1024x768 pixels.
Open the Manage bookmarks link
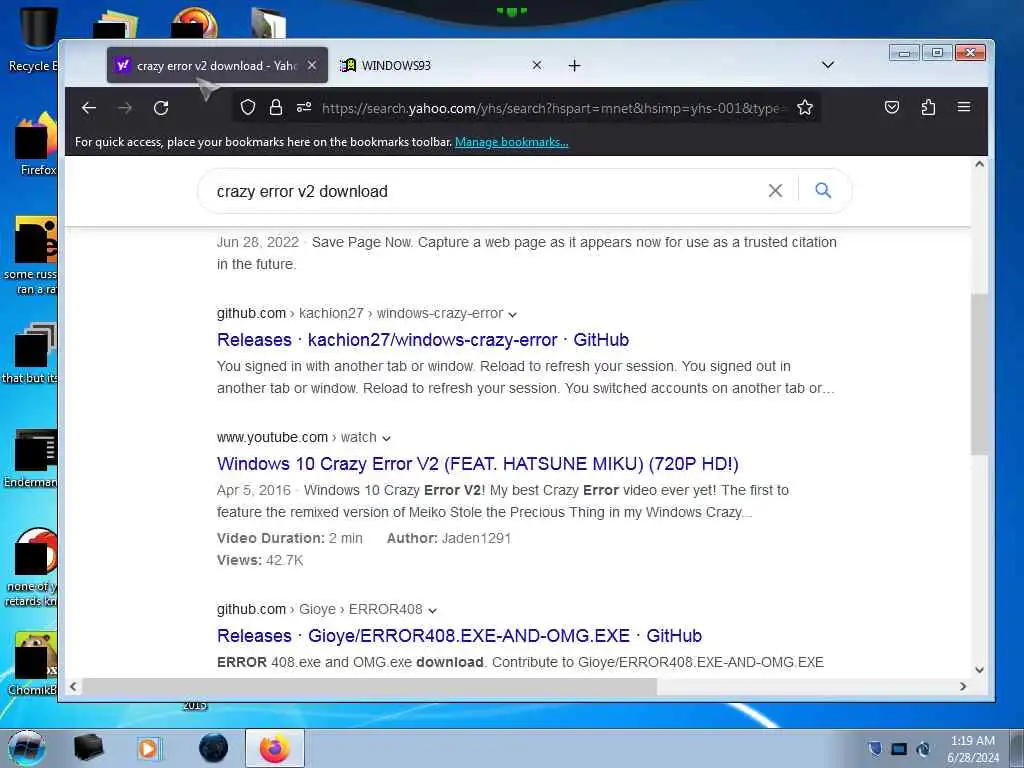[511, 142]
